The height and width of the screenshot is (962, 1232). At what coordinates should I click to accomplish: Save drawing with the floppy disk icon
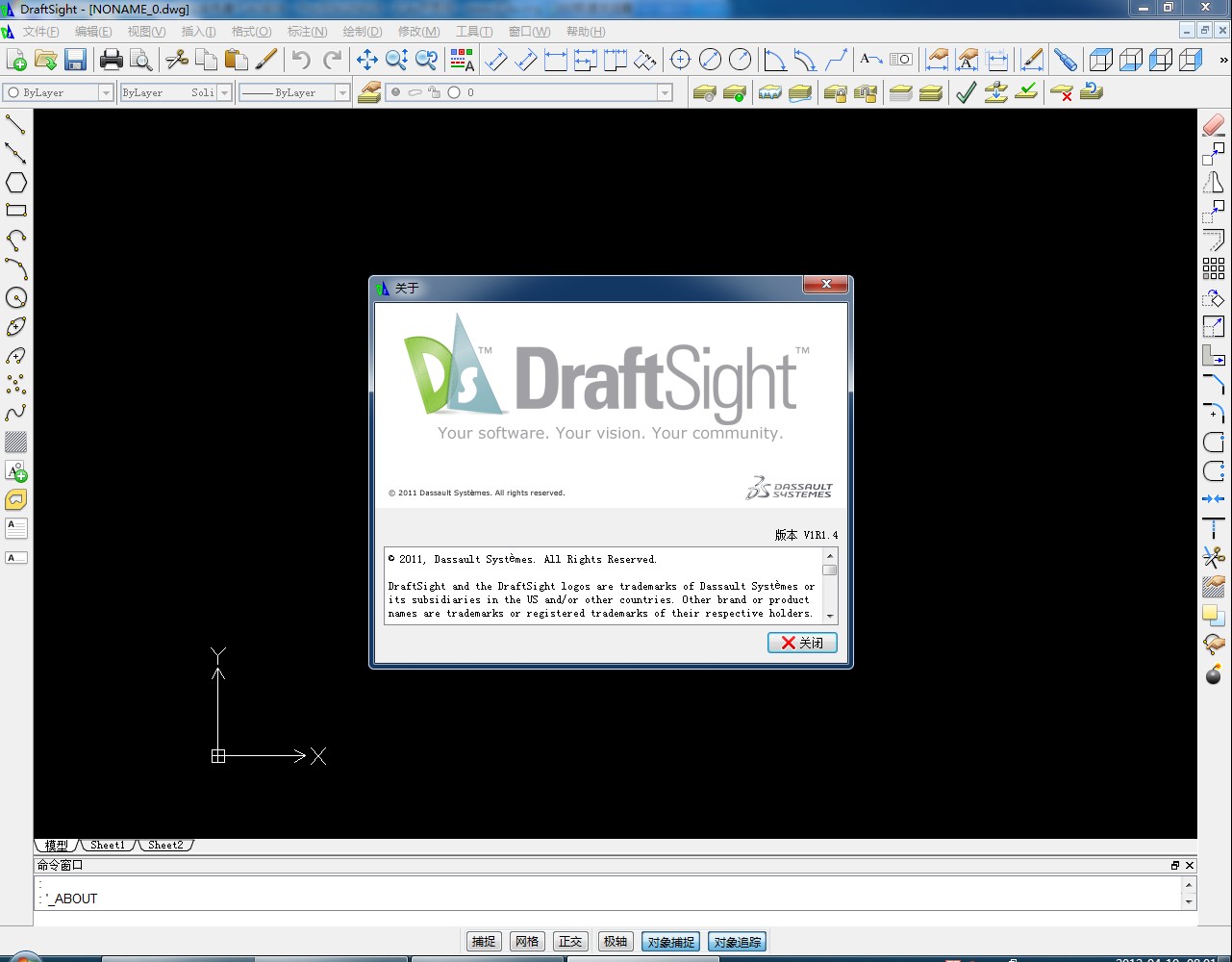tap(76, 61)
